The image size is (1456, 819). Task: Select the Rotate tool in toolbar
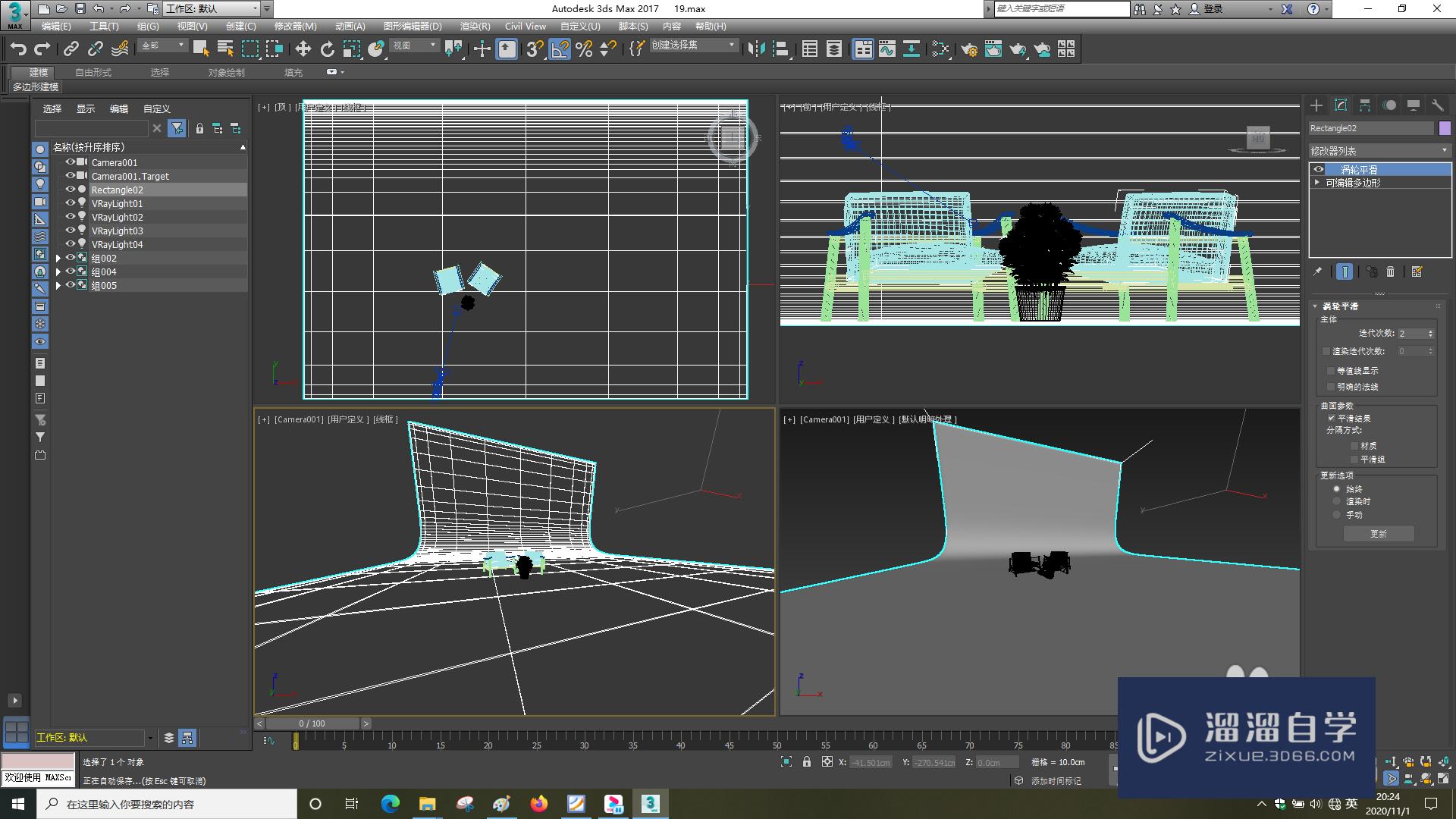click(327, 49)
